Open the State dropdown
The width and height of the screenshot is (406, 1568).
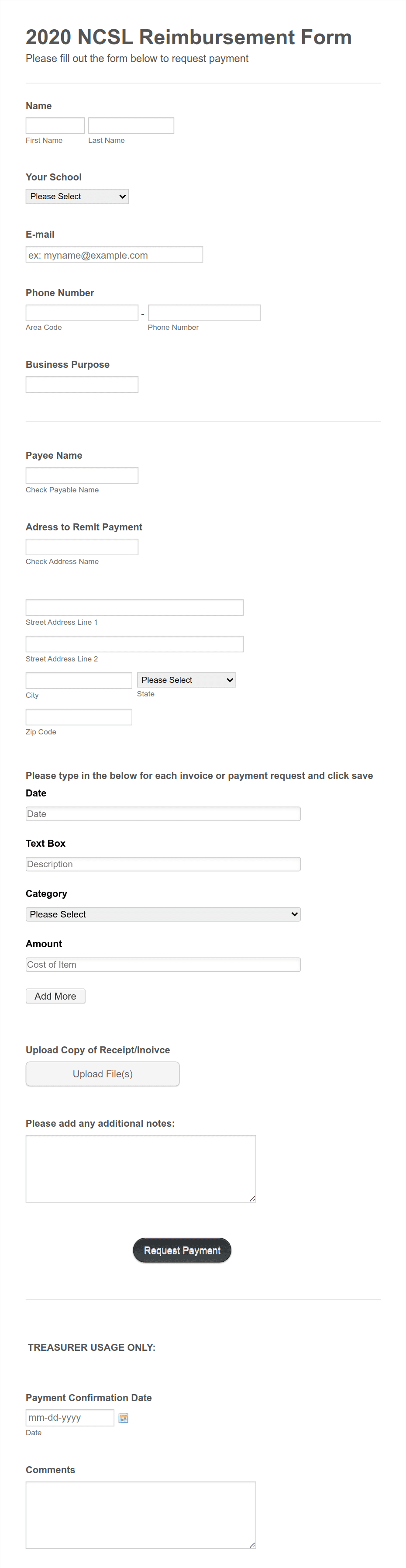186,679
